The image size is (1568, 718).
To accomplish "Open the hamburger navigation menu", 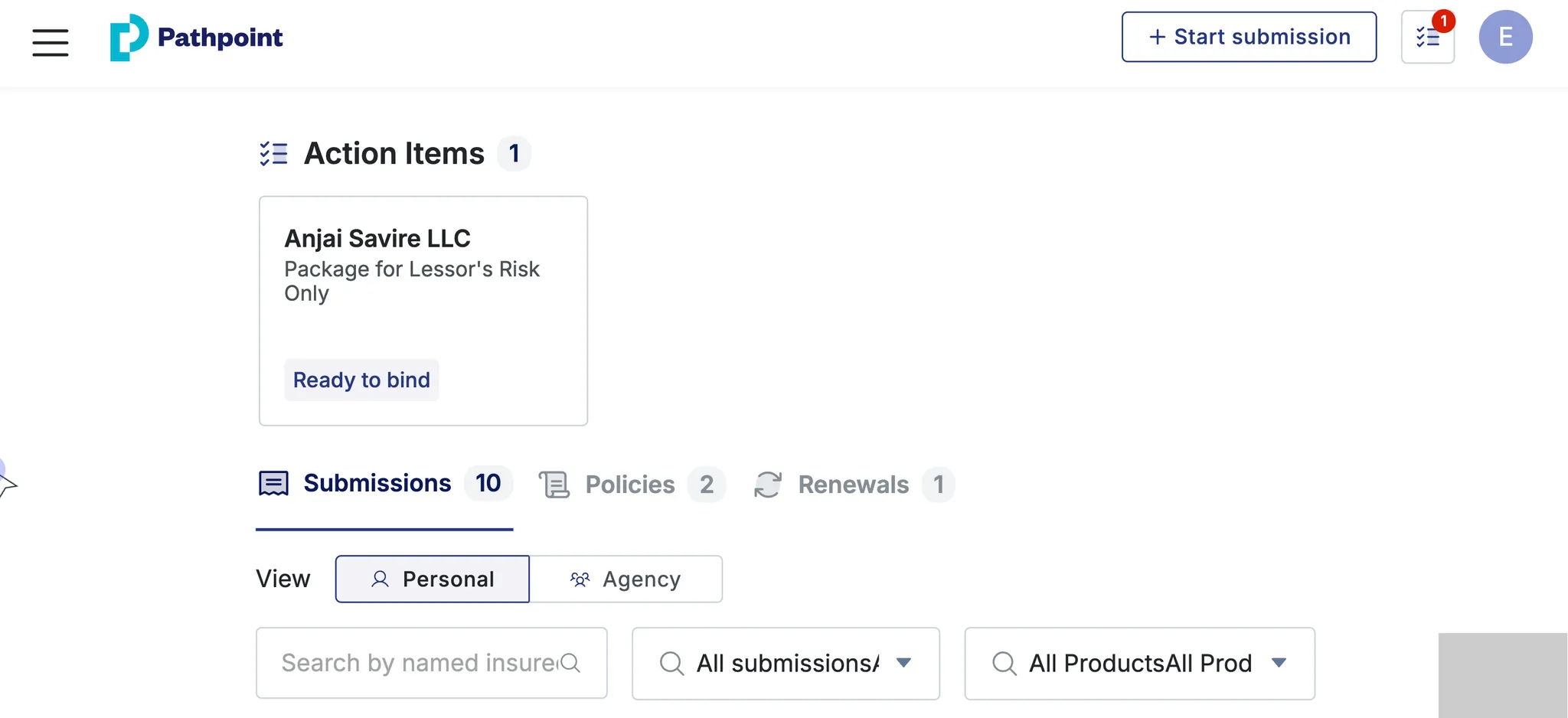I will tap(51, 42).
